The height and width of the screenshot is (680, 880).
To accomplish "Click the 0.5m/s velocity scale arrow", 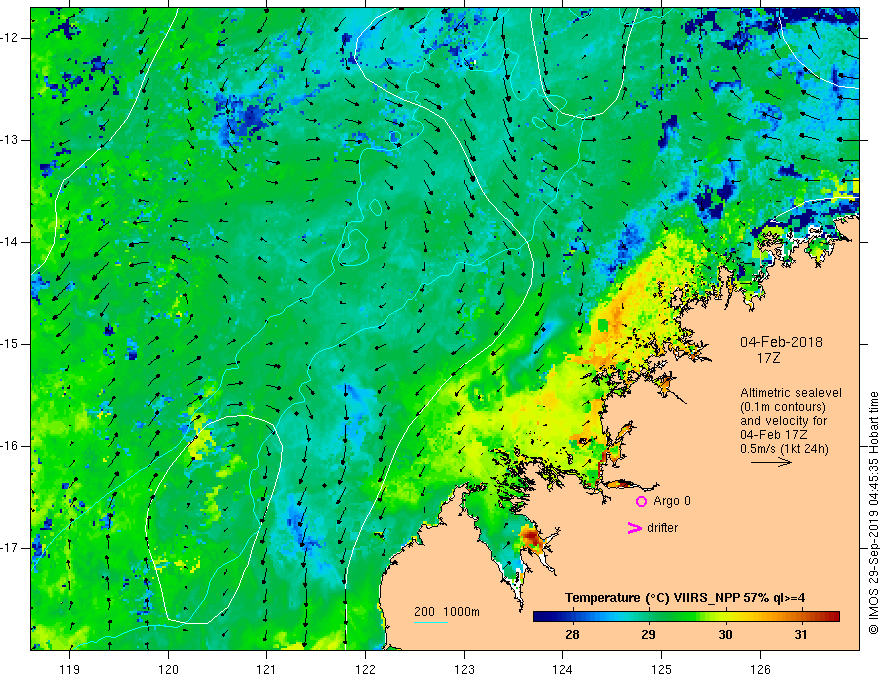I will pyautogui.click(x=771, y=462).
